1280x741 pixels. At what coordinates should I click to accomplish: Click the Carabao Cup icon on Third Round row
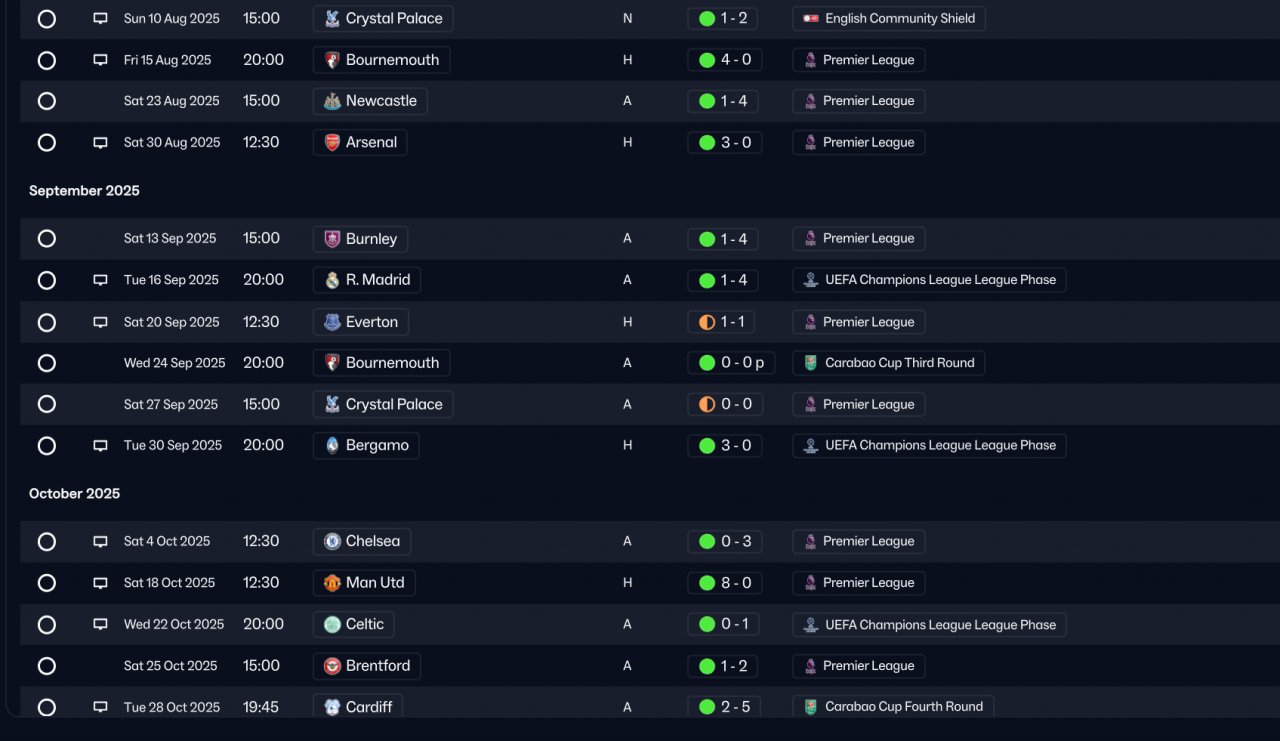(811, 363)
